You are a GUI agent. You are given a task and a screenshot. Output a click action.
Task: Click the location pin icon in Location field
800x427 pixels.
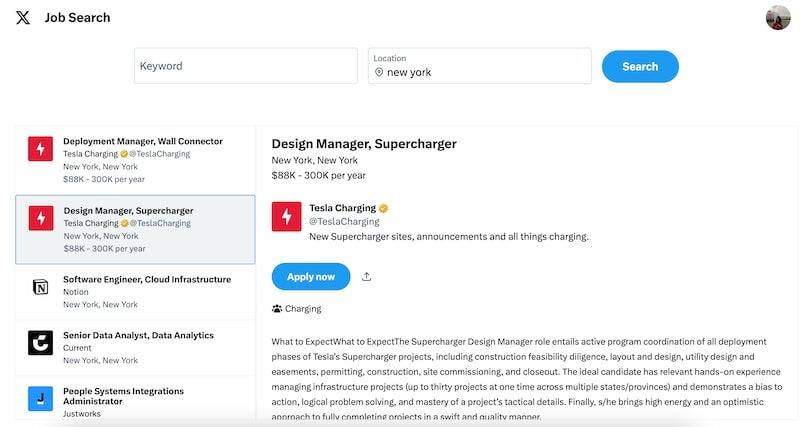click(379, 72)
